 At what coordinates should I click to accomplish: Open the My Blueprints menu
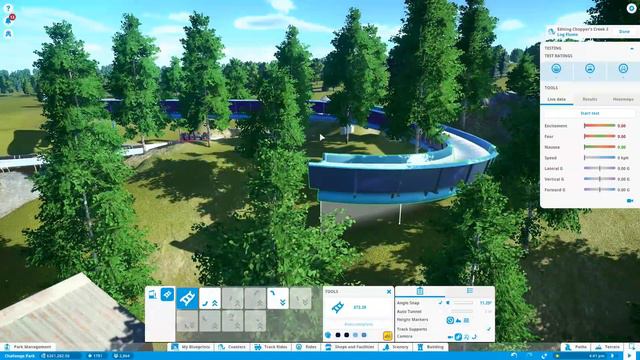tap(191, 347)
